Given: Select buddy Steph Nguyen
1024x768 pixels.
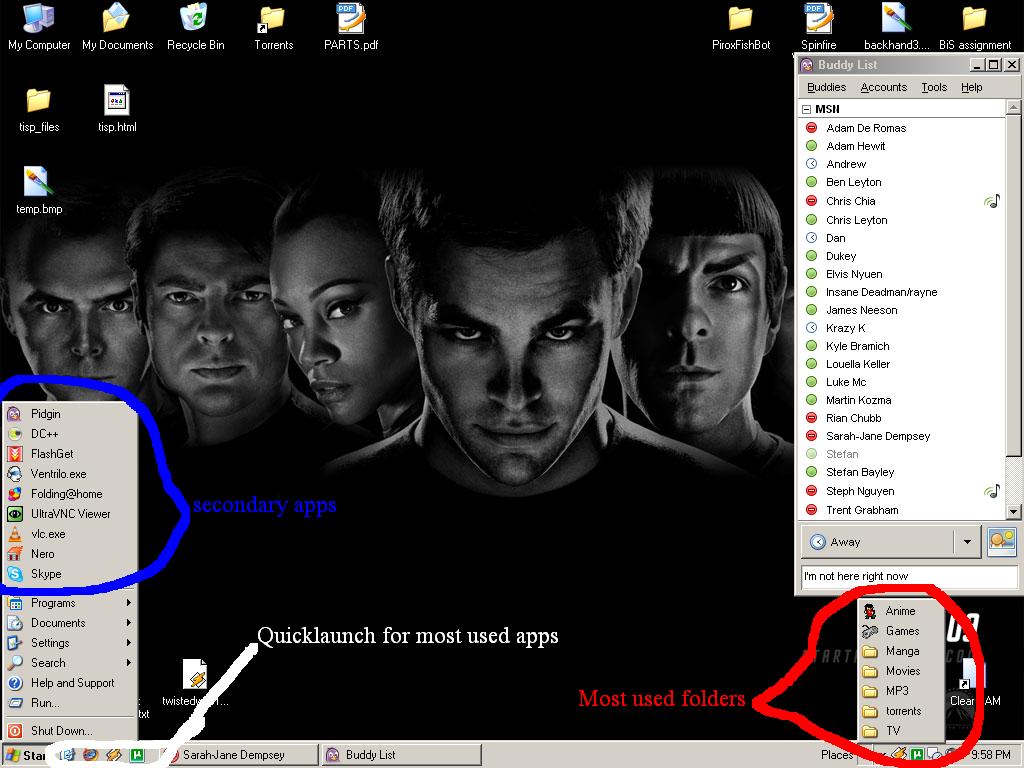Looking at the screenshot, I should coord(903,491).
